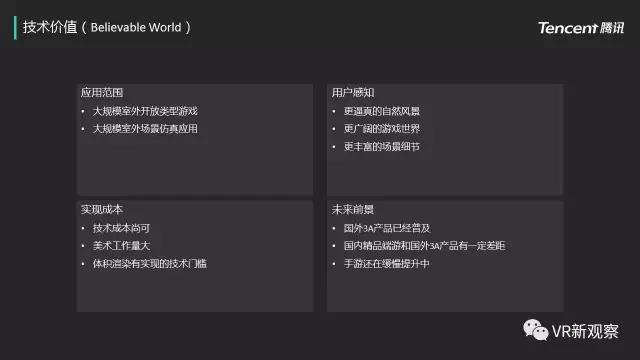Click the slide title 技术价值 (Believable World)
Image resolution: width=640 pixels, height=360 pixels.
click(x=107, y=27)
